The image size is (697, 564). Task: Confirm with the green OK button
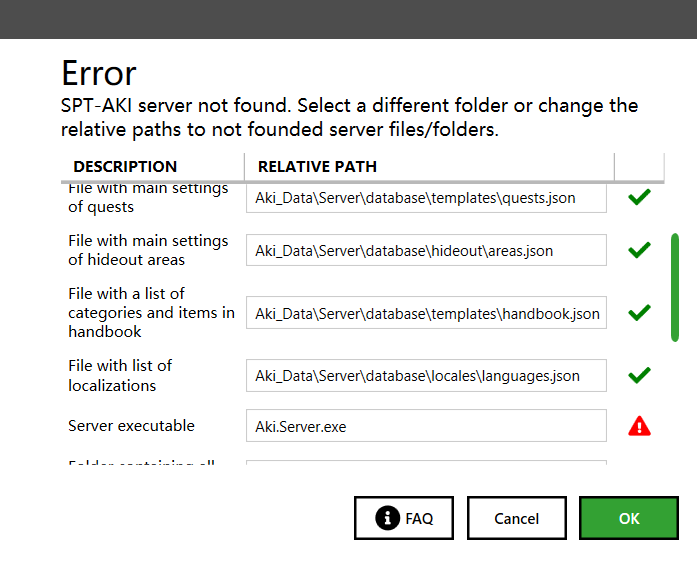tap(628, 518)
